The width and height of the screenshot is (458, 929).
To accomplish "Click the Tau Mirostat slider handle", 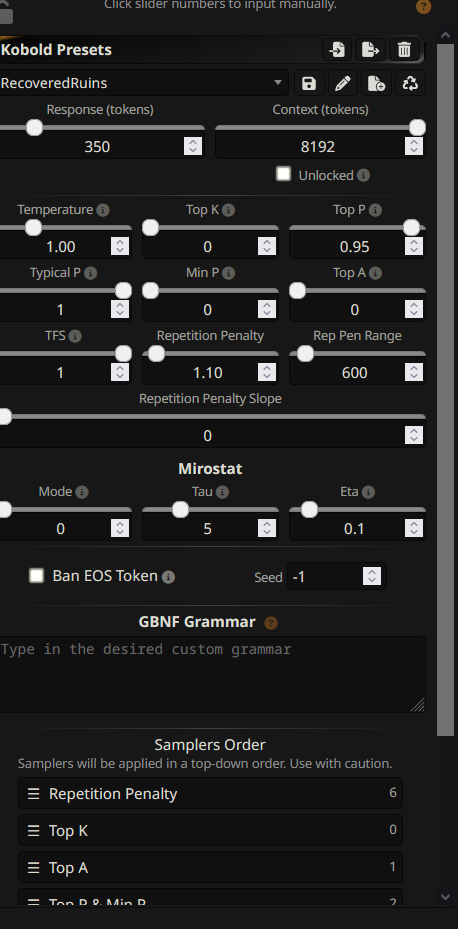I will pyautogui.click(x=180, y=510).
